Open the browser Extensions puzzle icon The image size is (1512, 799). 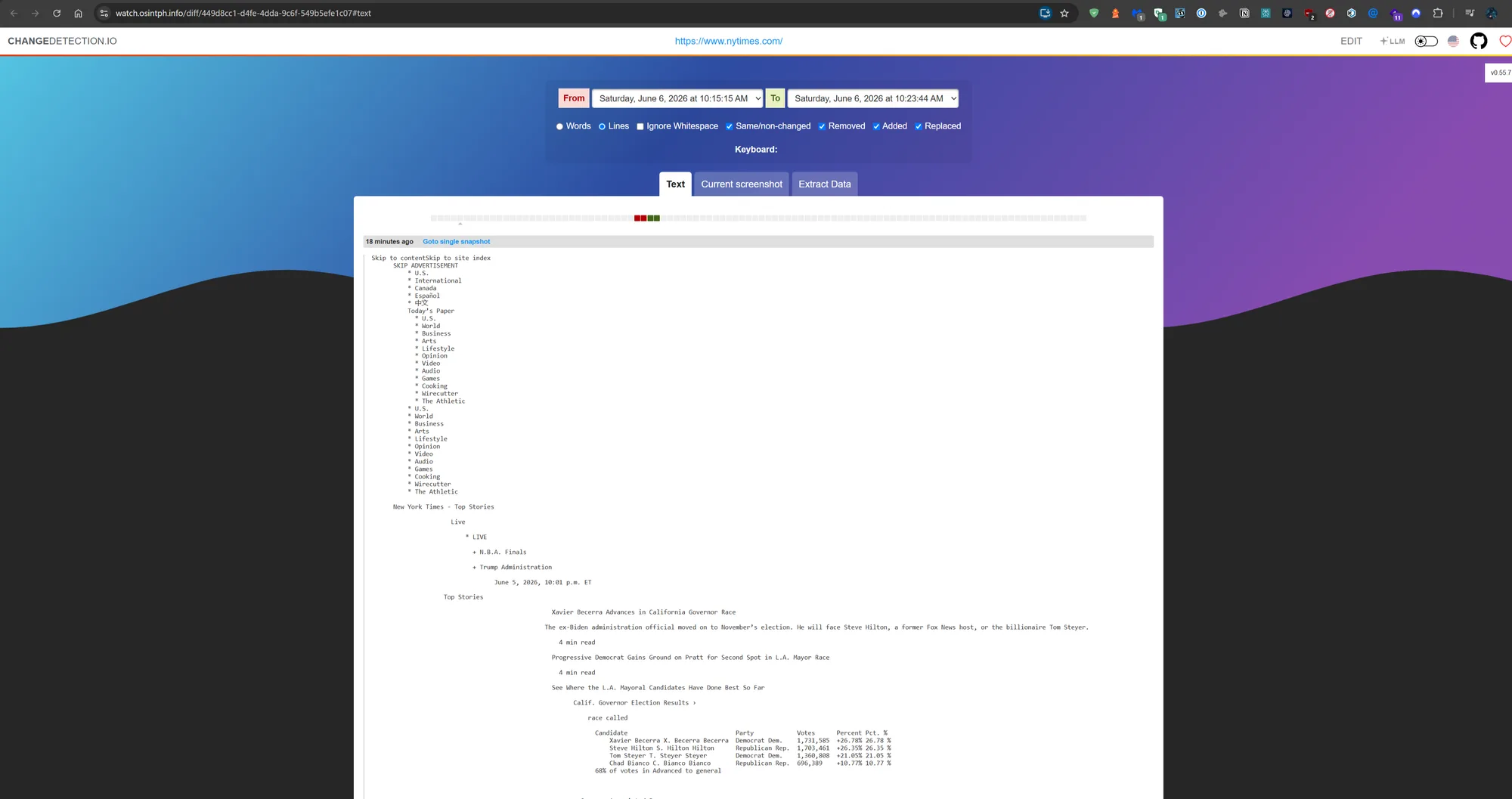pyautogui.click(x=1438, y=13)
